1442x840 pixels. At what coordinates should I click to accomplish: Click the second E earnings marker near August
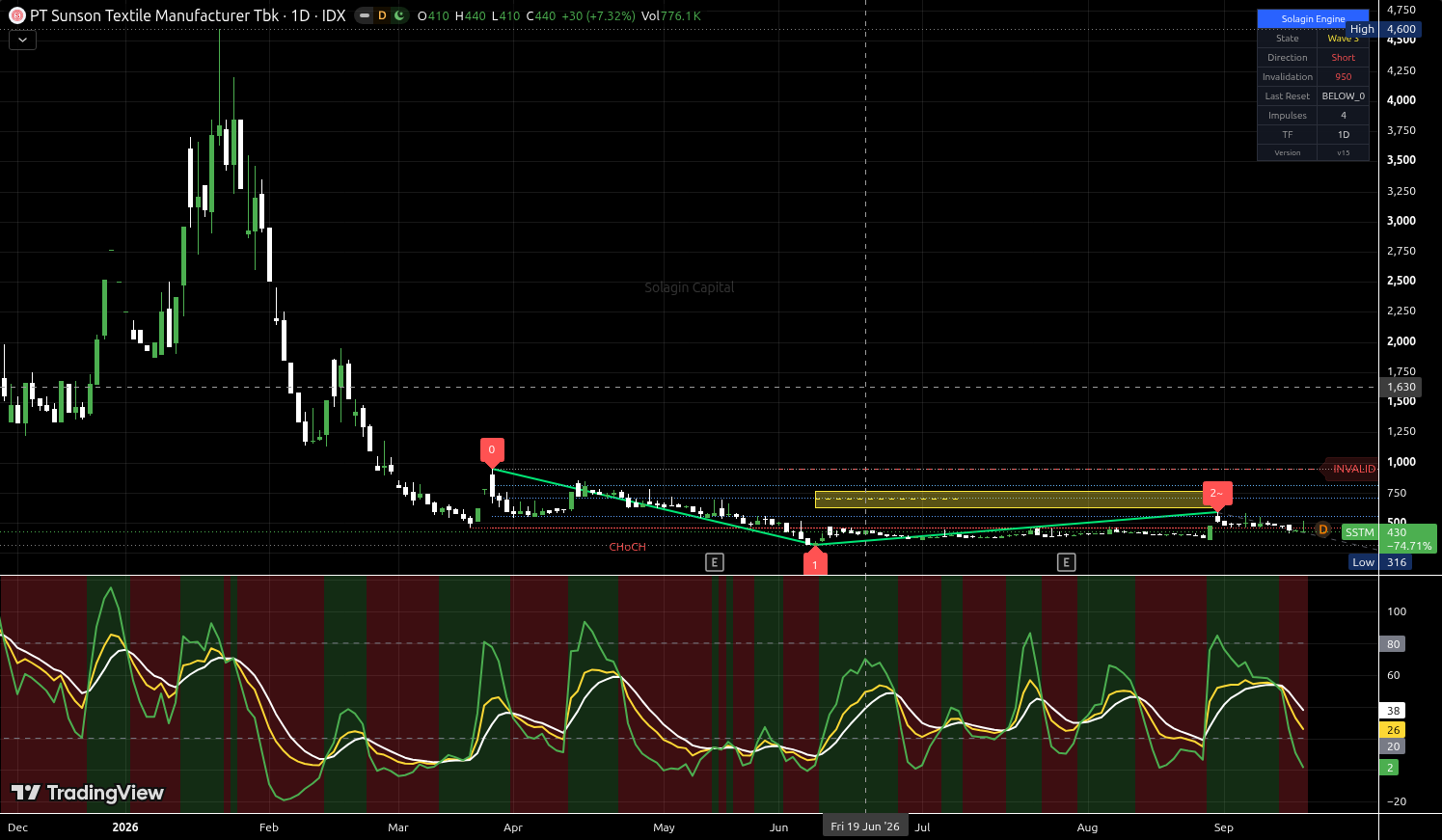(x=1066, y=562)
